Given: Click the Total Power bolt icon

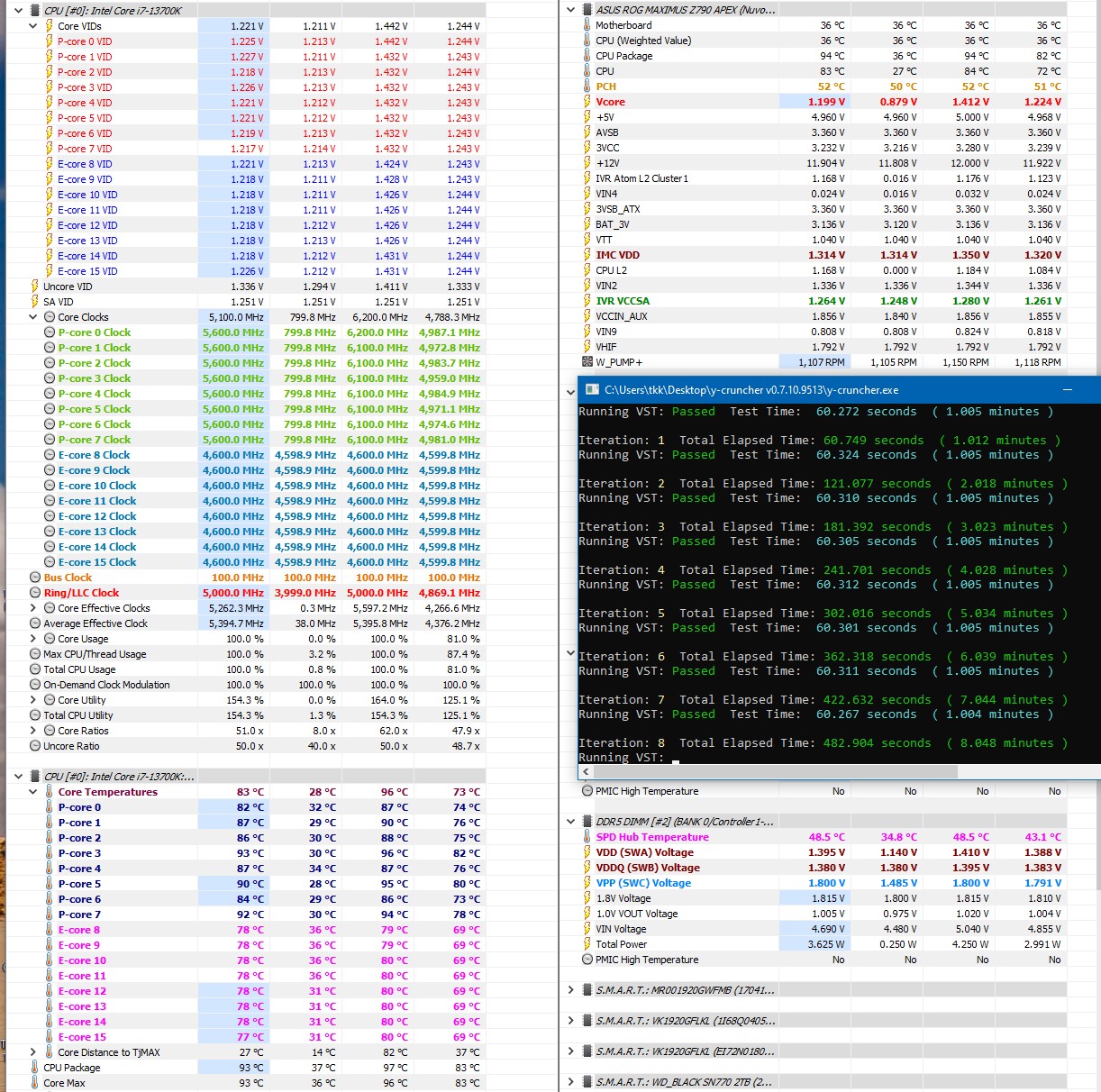Looking at the screenshot, I should [587, 944].
